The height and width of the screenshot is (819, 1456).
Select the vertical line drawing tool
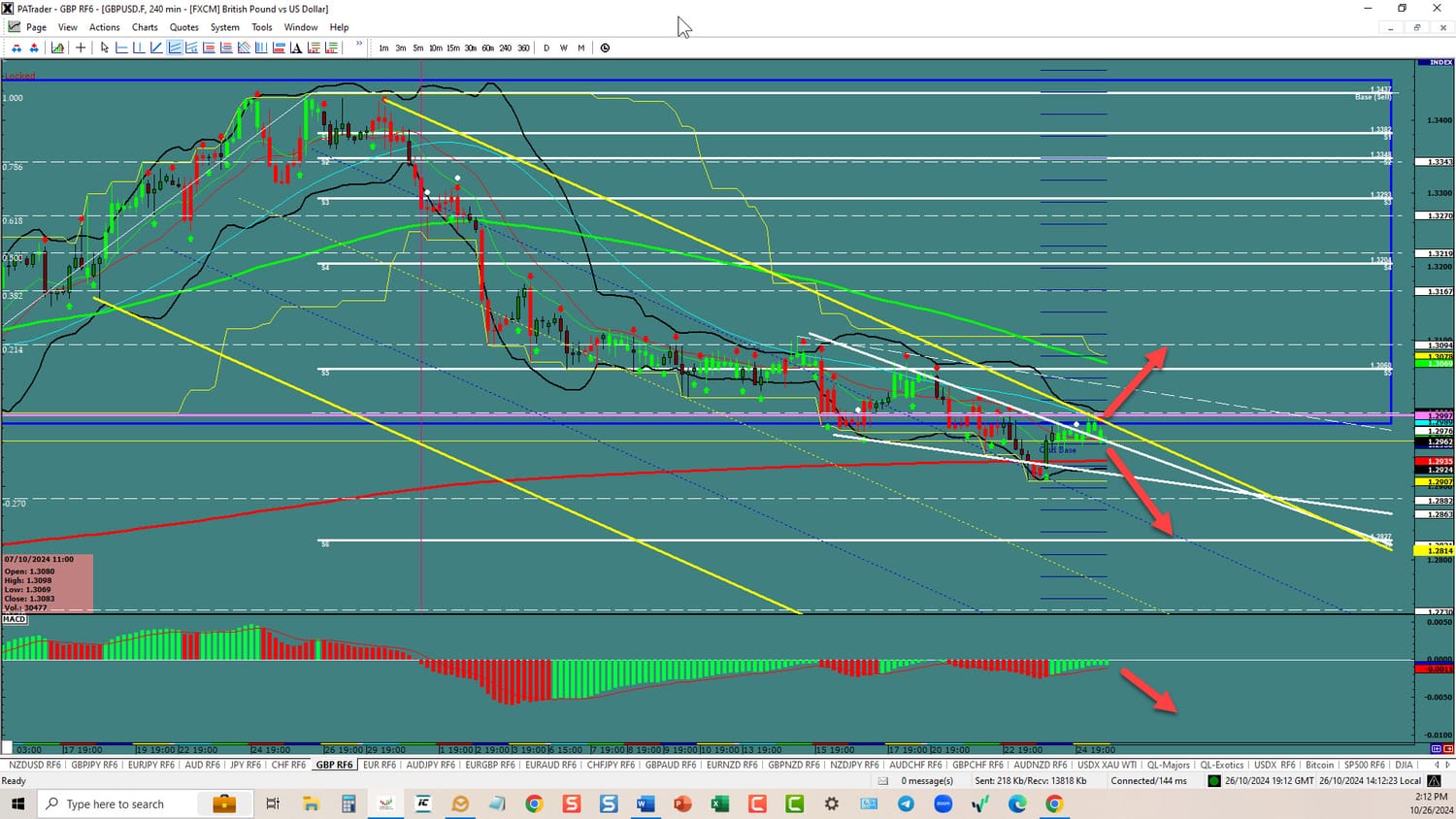pos(139,48)
